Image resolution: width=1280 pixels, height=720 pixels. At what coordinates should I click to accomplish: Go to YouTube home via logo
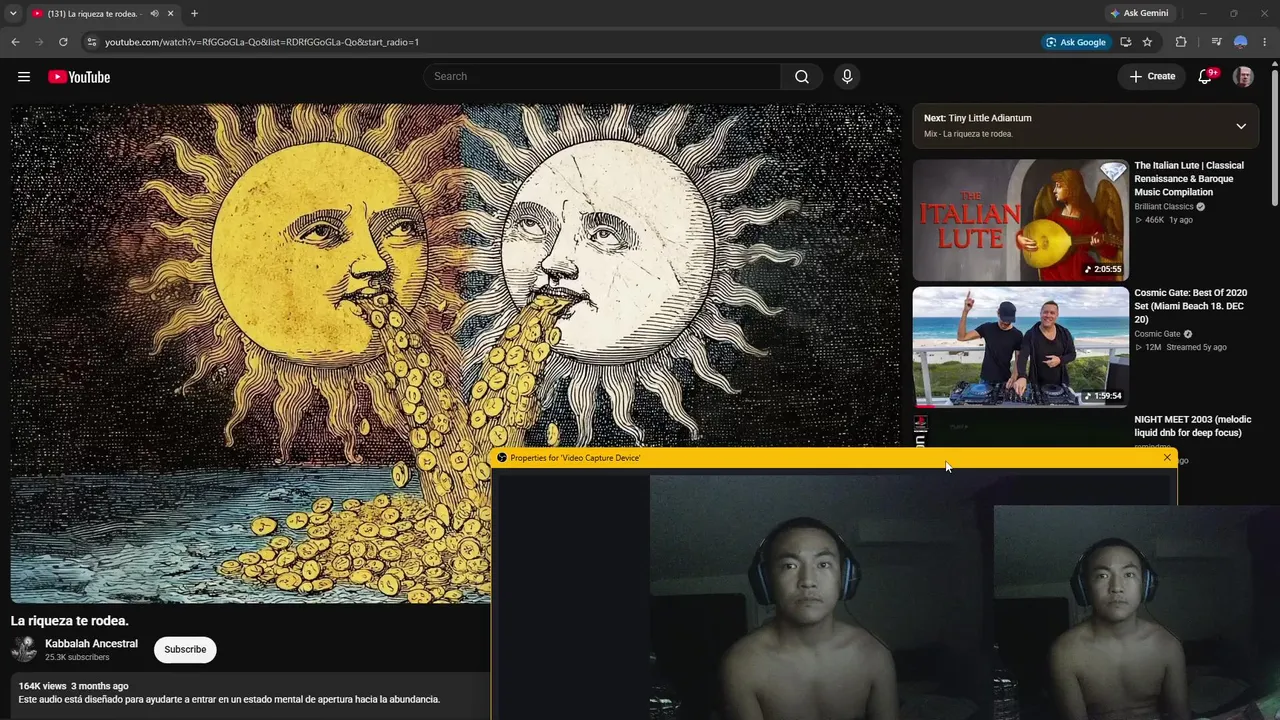[79, 77]
